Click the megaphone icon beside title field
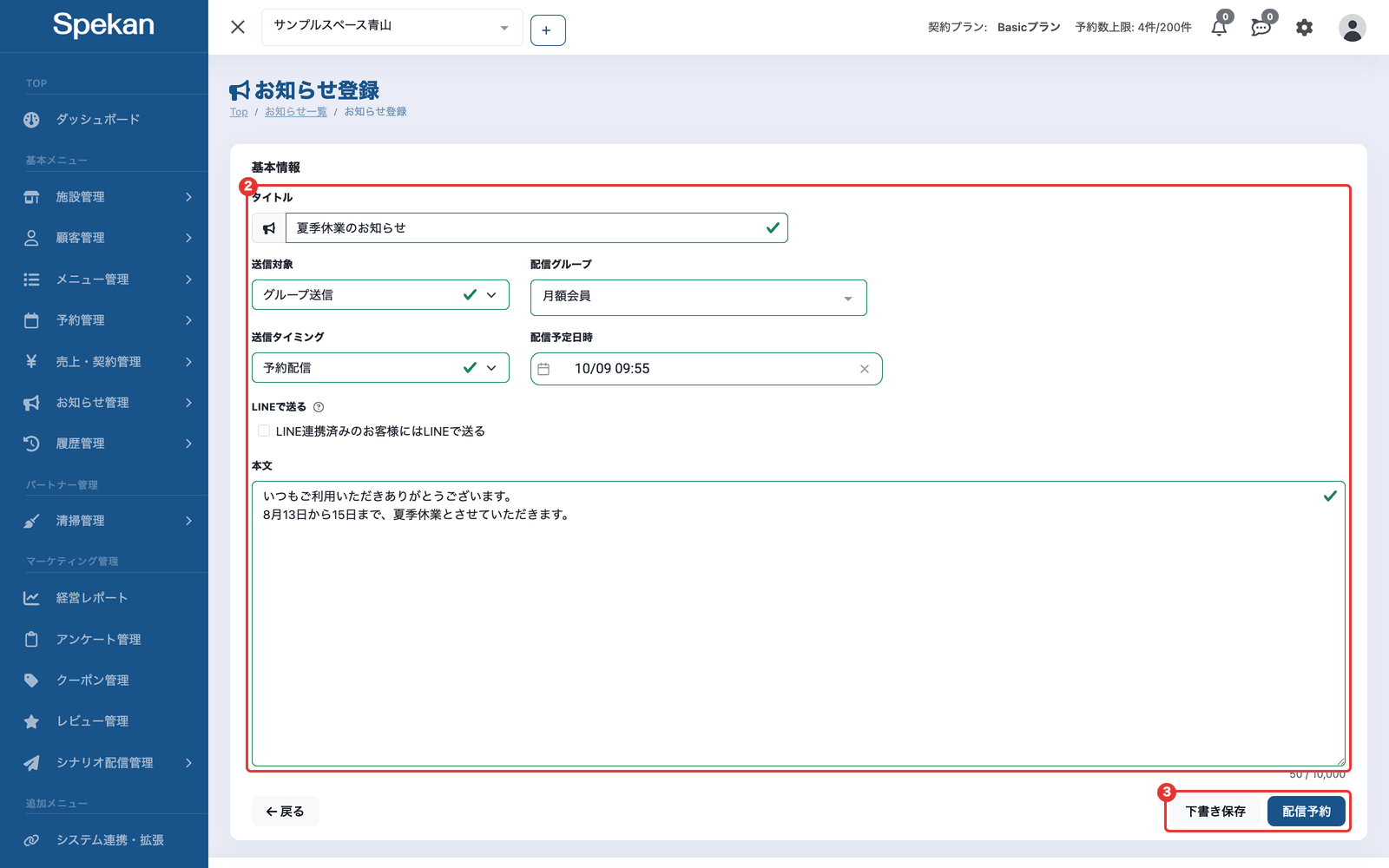Screen dimensions: 1389x868 [269, 228]
